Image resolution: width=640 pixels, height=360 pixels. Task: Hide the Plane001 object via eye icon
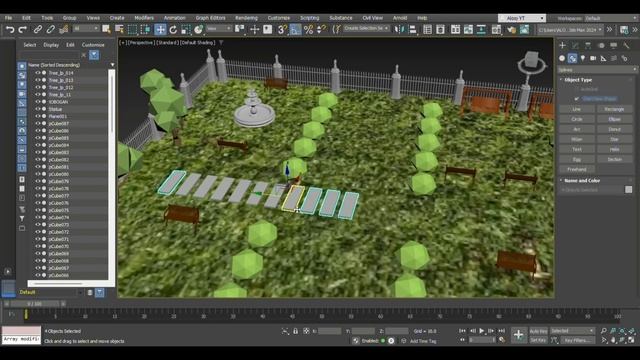pyautogui.click(x=38, y=116)
